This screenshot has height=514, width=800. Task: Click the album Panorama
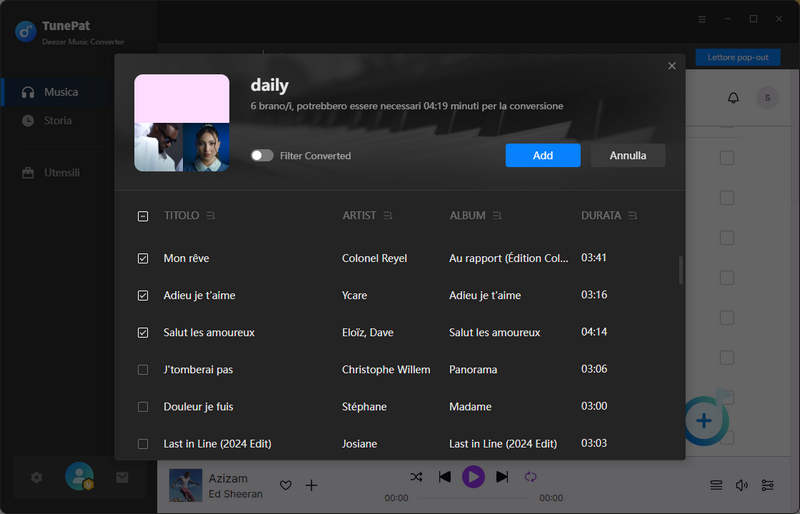point(473,370)
